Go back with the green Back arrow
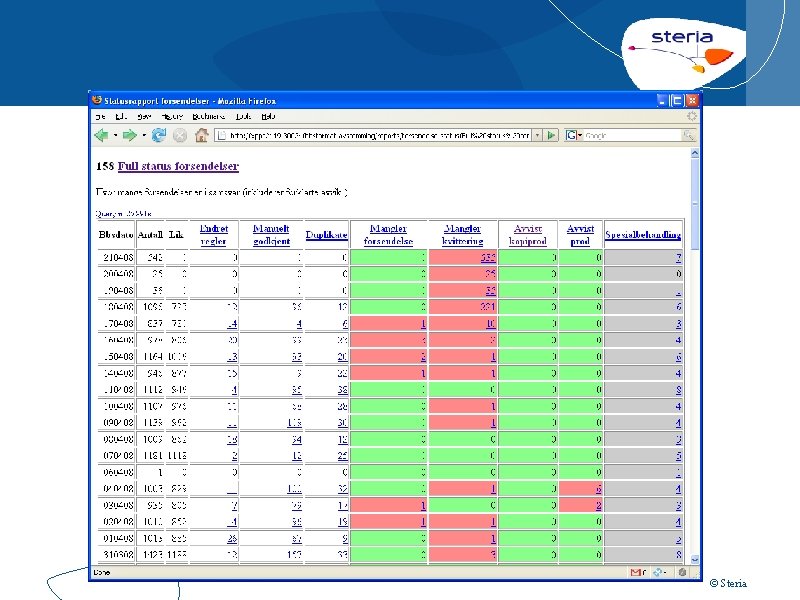Image resolution: width=800 pixels, height=600 pixels. (102, 135)
